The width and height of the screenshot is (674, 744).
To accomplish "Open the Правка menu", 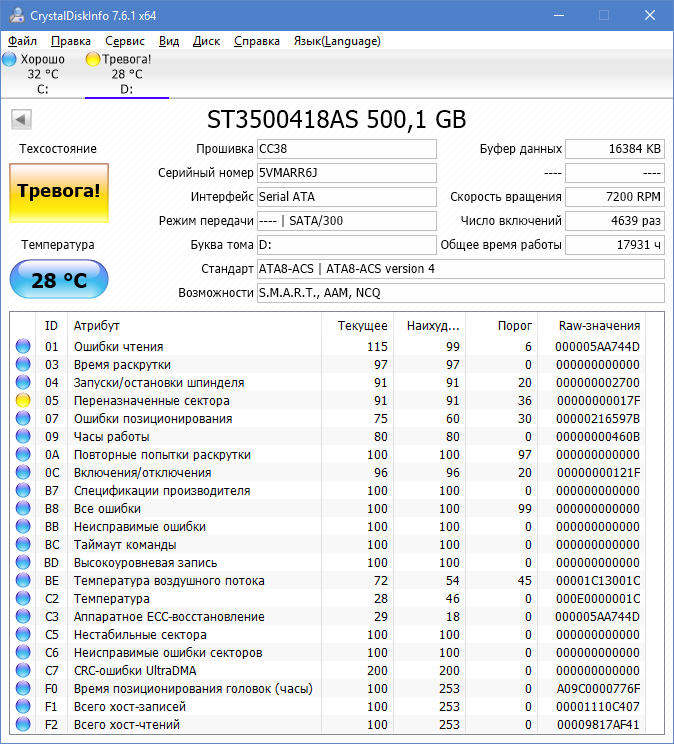I will click(x=70, y=41).
